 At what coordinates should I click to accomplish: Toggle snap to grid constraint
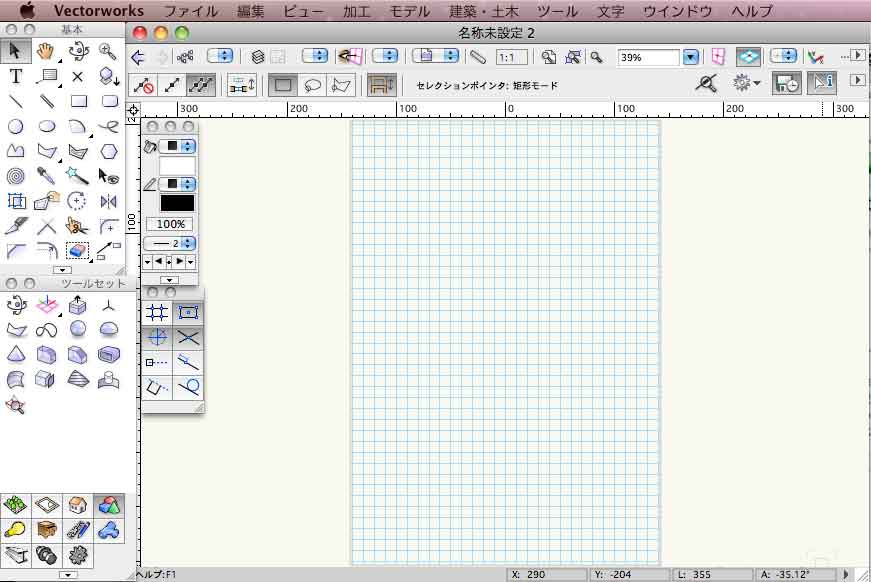coord(157,312)
